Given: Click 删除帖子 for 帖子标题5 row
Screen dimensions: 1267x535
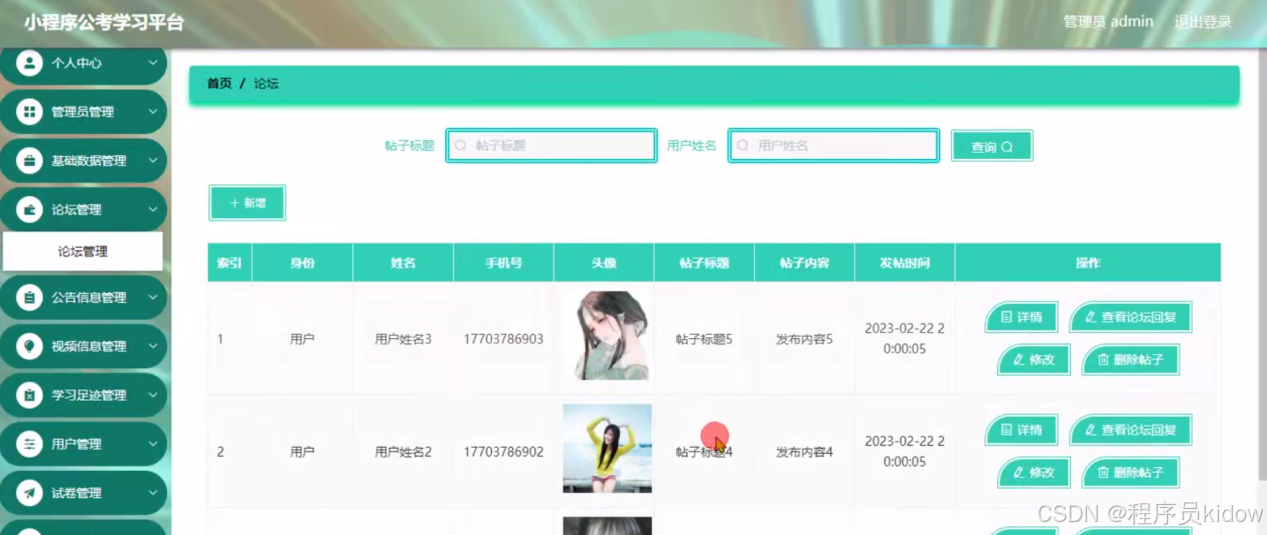Looking at the screenshot, I should click(x=1130, y=360).
